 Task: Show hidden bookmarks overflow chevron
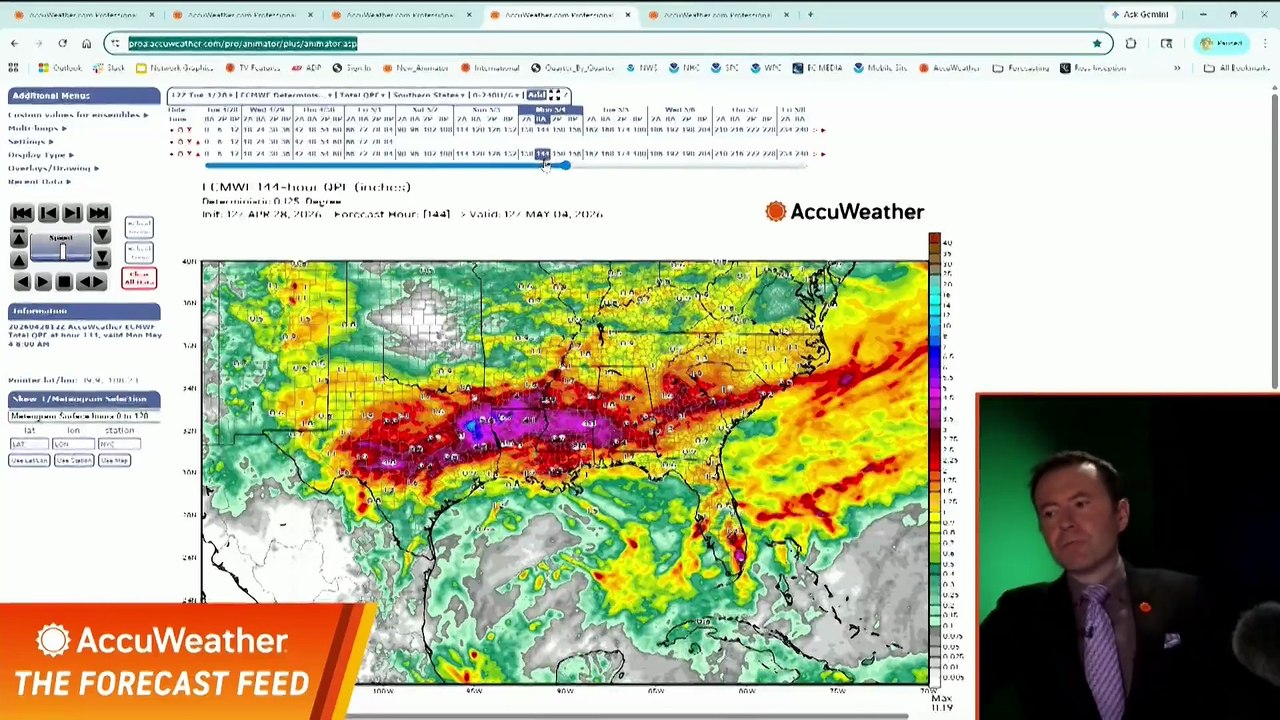(1177, 68)
